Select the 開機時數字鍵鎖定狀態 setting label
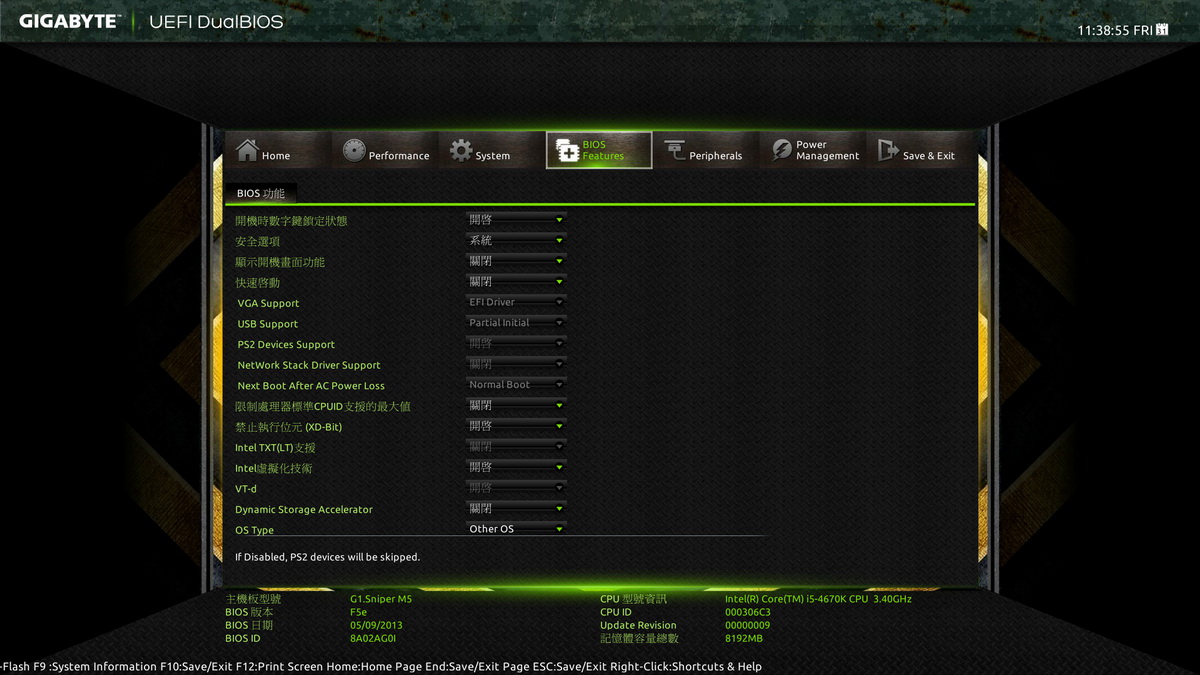This screenshot has width=1200, height=675. pos(291,221)
